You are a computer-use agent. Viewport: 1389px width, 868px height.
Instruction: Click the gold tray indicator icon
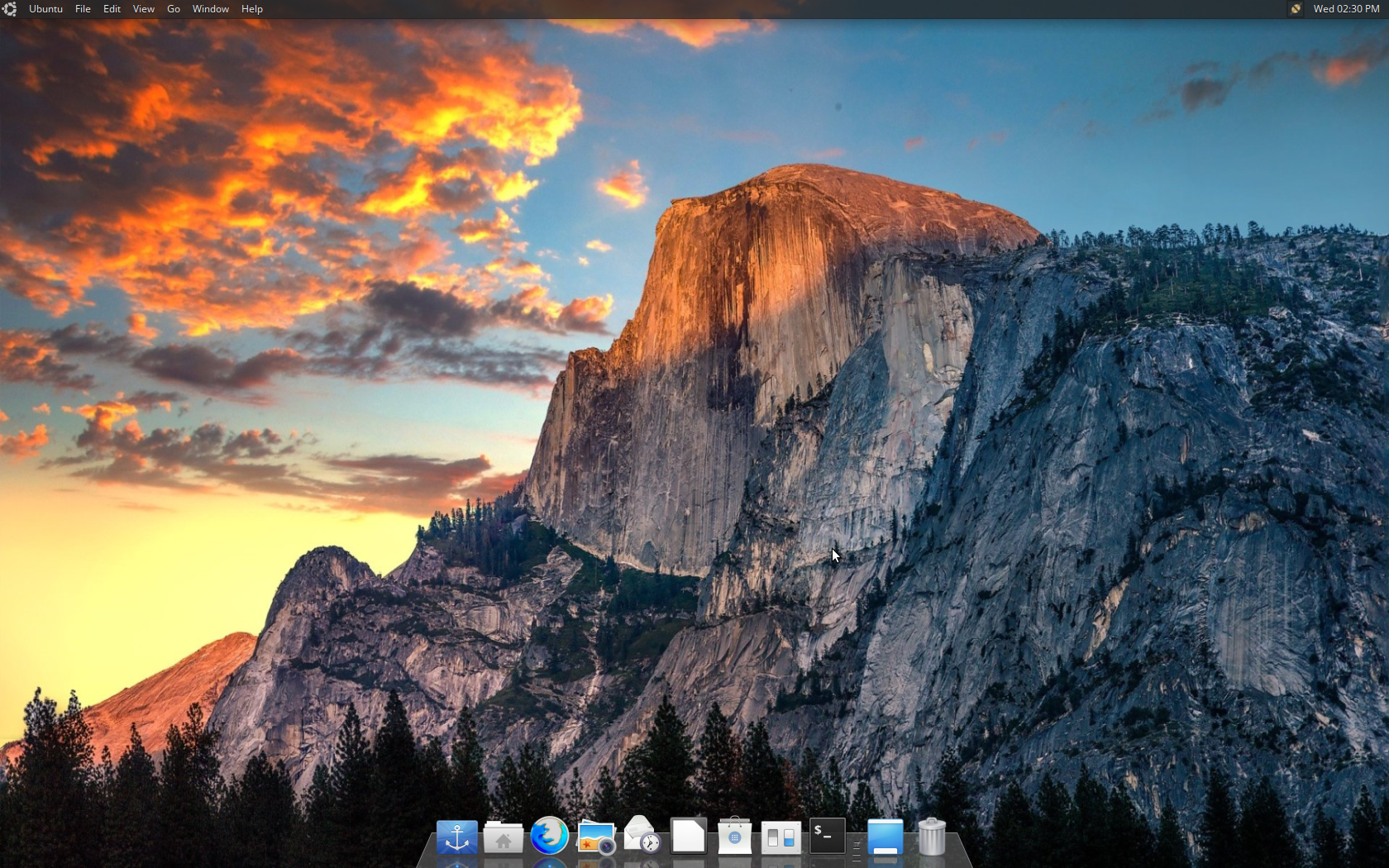click(1296, 9)
